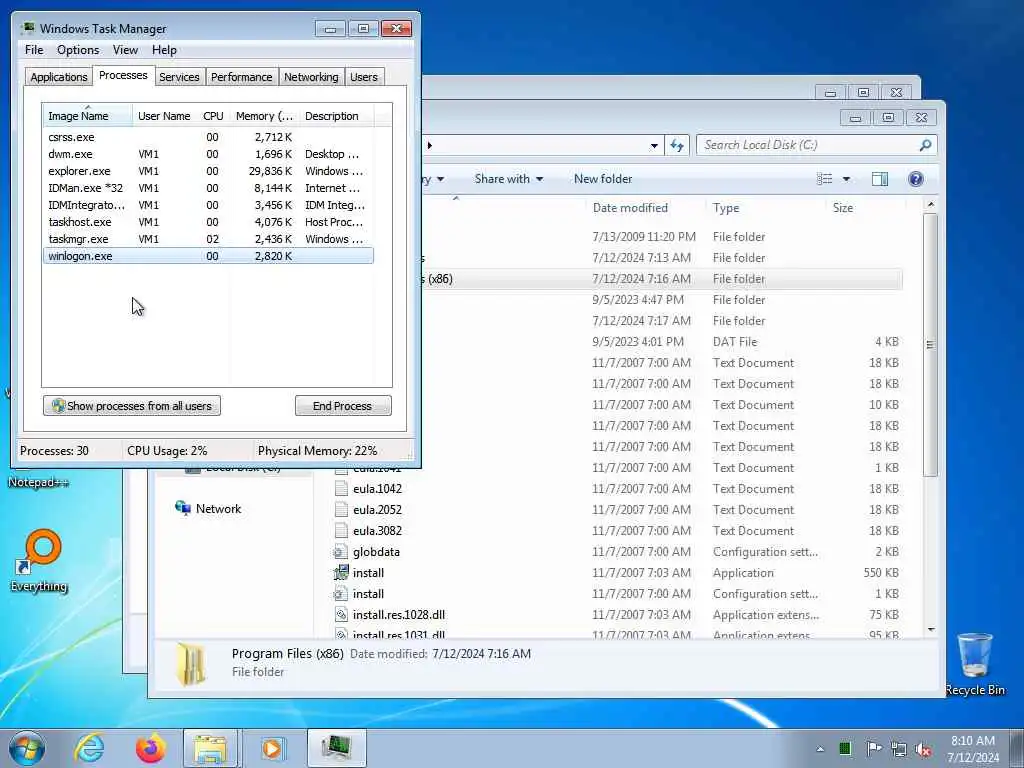Screen dimensions: 1024x768
Task: Open Windows Media Player from taskbar
Action: point(272,748)
